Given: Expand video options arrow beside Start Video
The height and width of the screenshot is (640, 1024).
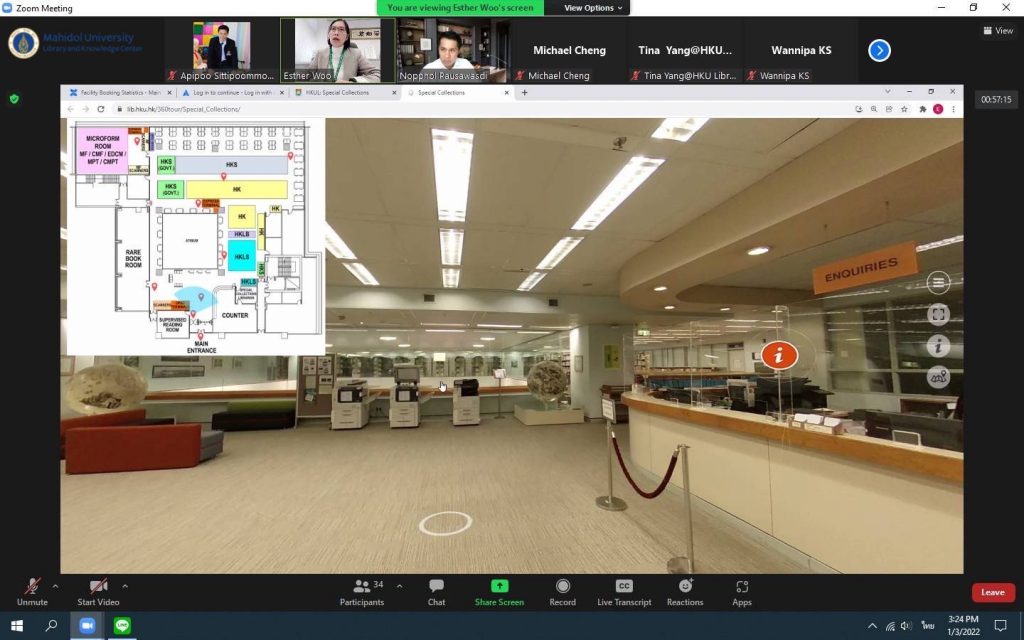Looking at the screenshot, I should click(x=125, y=586).
